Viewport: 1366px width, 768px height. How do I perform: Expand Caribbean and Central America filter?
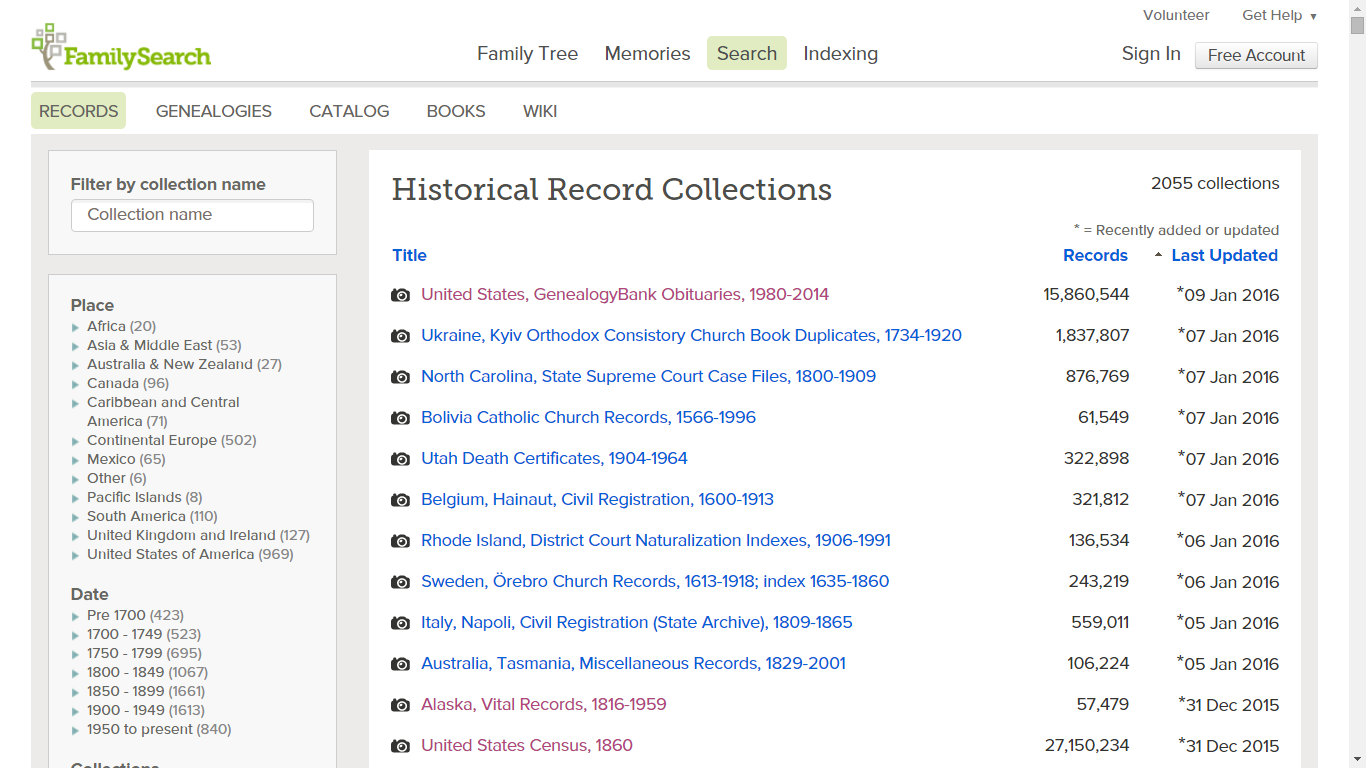pos(75,403)
